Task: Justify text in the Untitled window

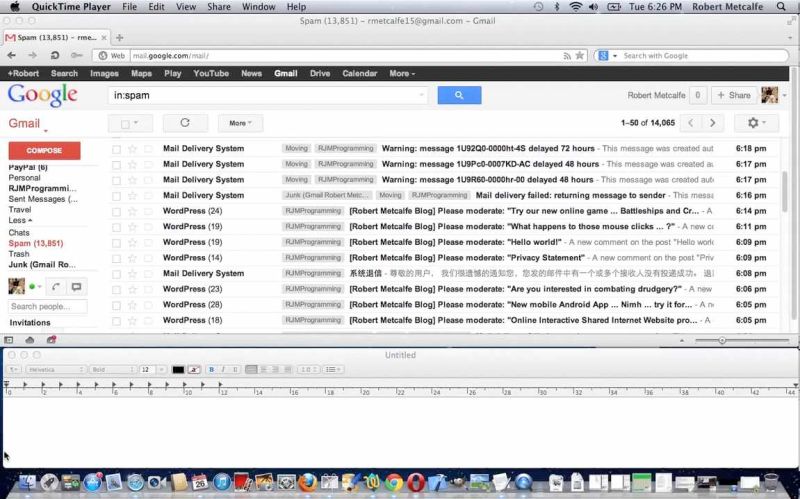Action: pos(288,369)
